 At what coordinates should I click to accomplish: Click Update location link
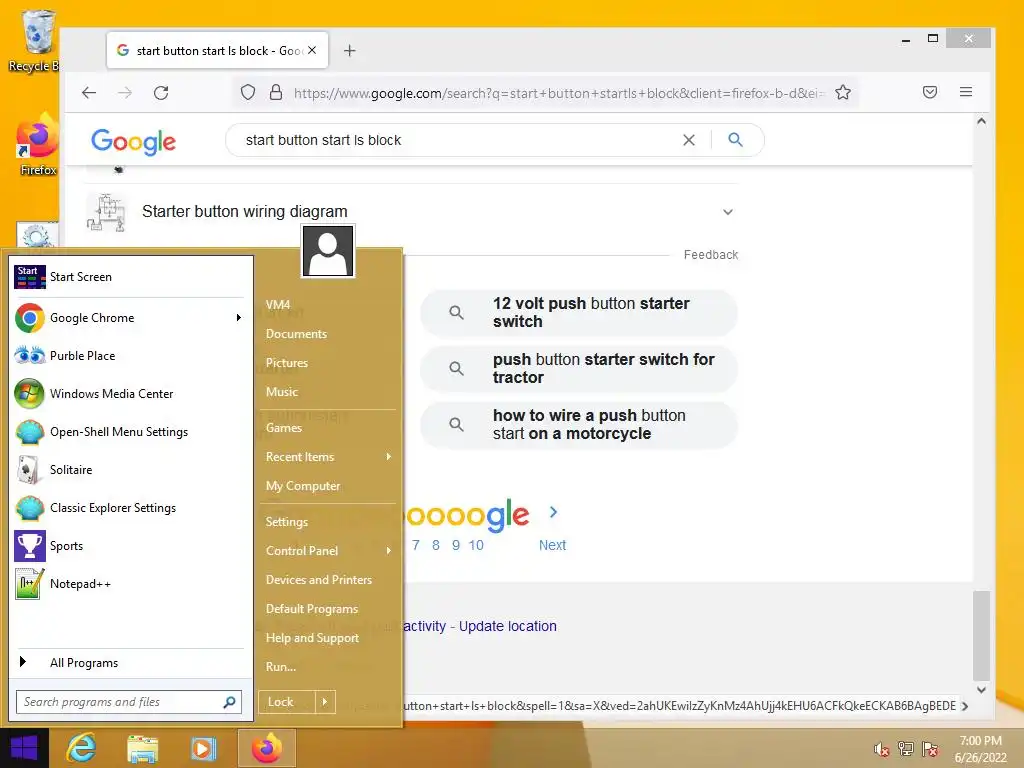click(507, 626)
